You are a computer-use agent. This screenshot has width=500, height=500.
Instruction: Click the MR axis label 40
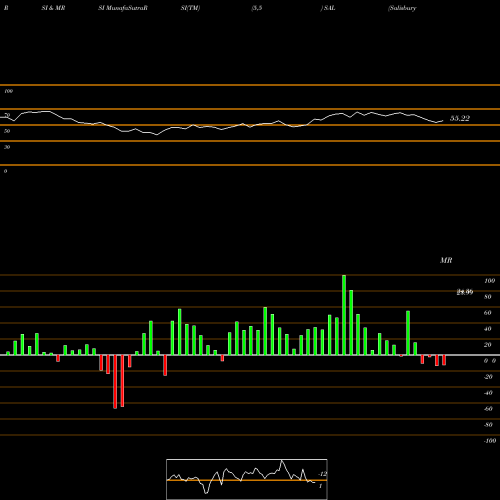click(x=488, y=329)
